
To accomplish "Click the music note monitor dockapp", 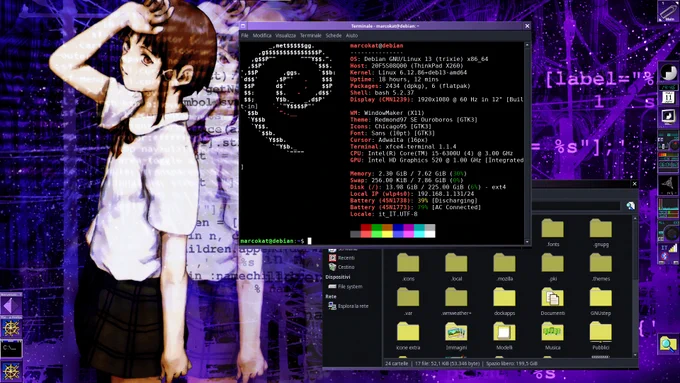I will click(668, 117).
